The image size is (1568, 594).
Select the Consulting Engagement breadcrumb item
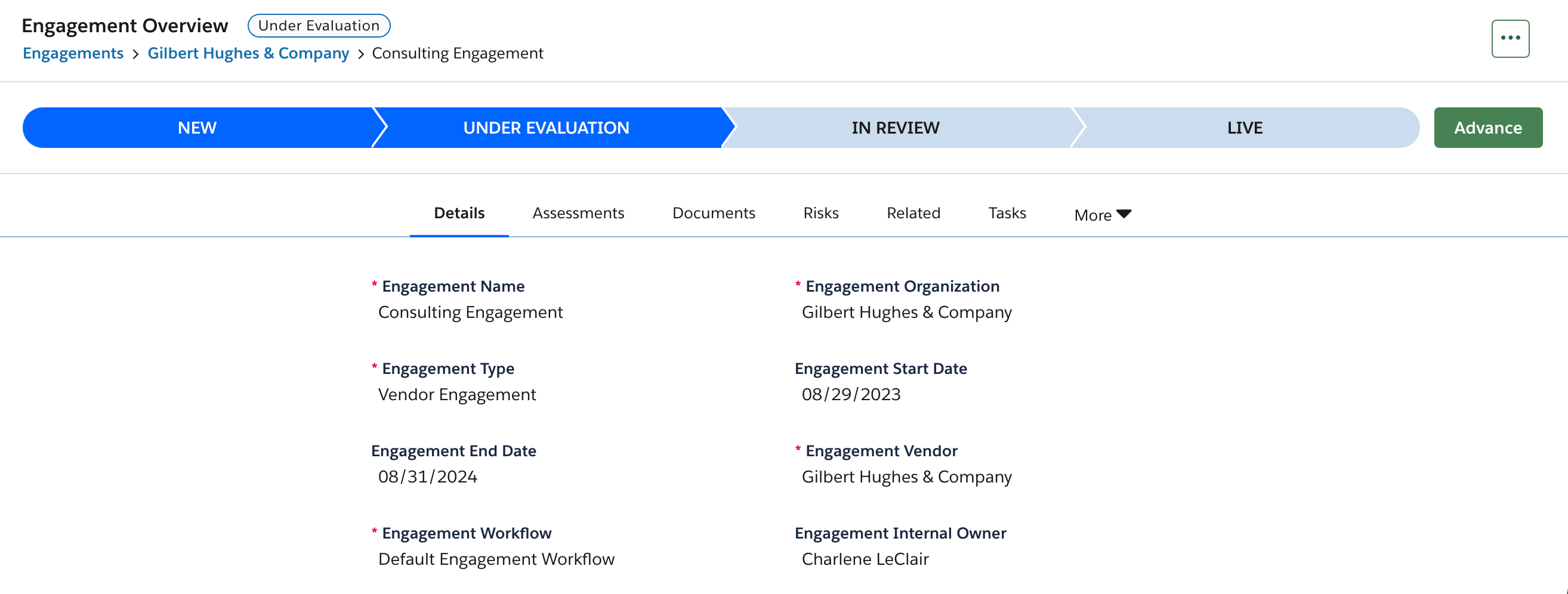pos(458,53)
